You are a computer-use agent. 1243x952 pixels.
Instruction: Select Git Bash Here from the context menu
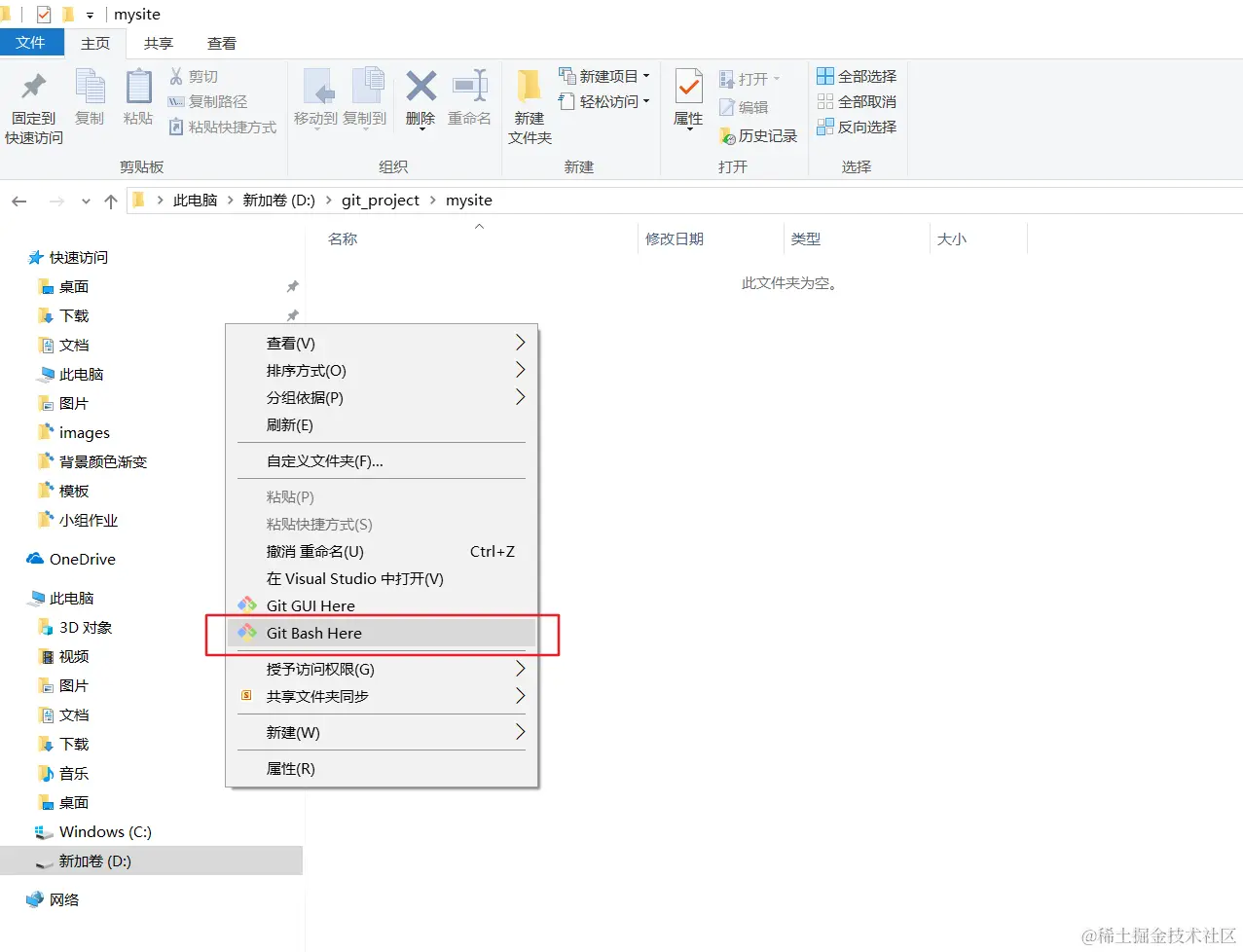pyautogui.click(x=313, y=633)
